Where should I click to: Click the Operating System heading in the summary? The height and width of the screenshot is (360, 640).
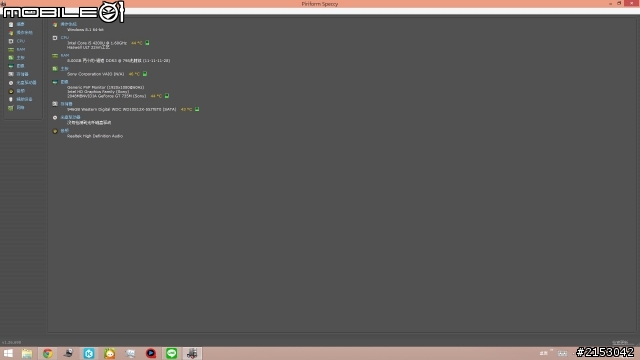click(x=69, y=24)
